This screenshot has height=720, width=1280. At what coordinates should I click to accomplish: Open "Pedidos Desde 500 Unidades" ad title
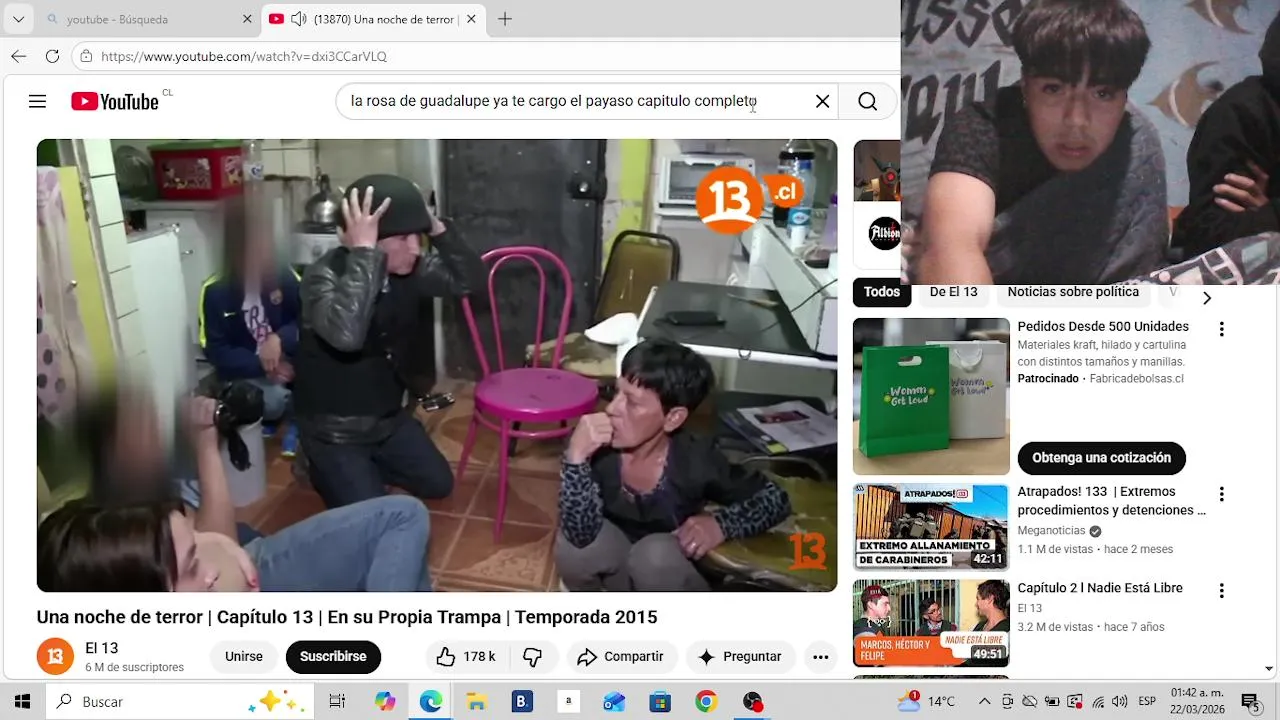pyautogui.click(x=1103, y=326)
